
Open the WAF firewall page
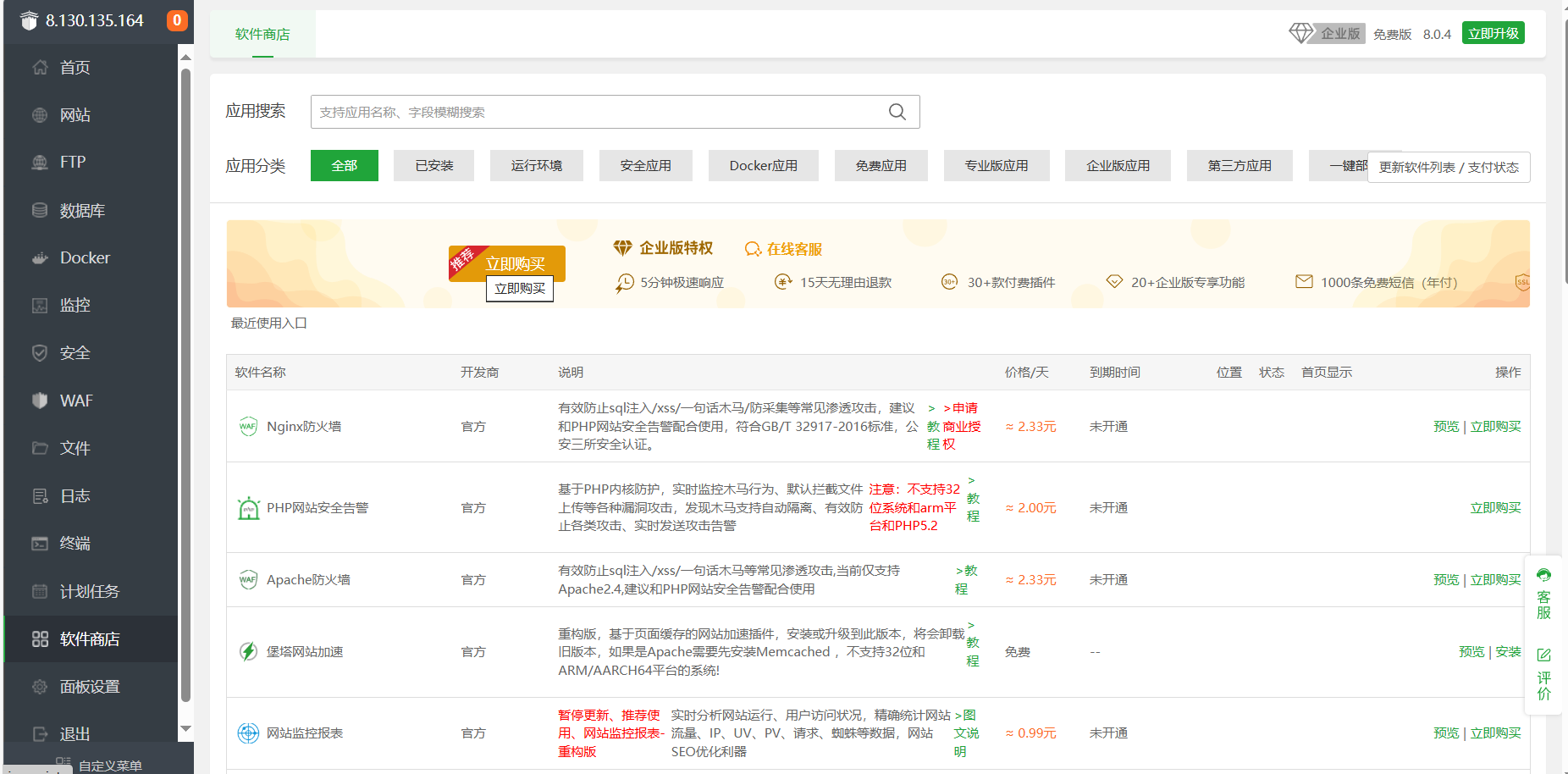75,401
